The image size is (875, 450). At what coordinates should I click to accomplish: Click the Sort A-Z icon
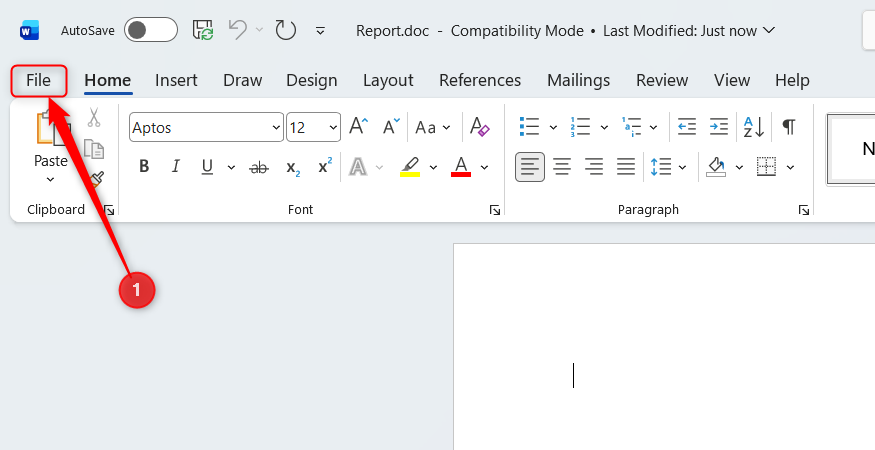pyautogui.click(x=754, y=127)
